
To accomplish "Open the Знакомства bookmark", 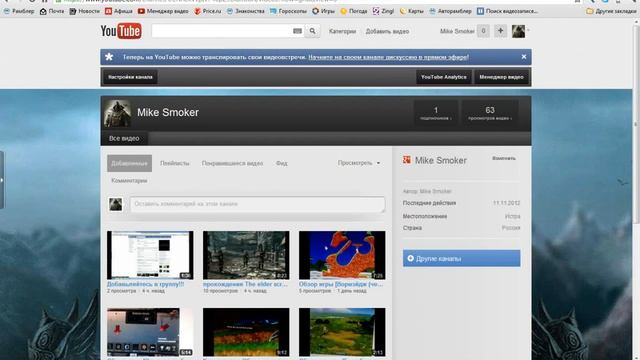I will tap(246, 11).
